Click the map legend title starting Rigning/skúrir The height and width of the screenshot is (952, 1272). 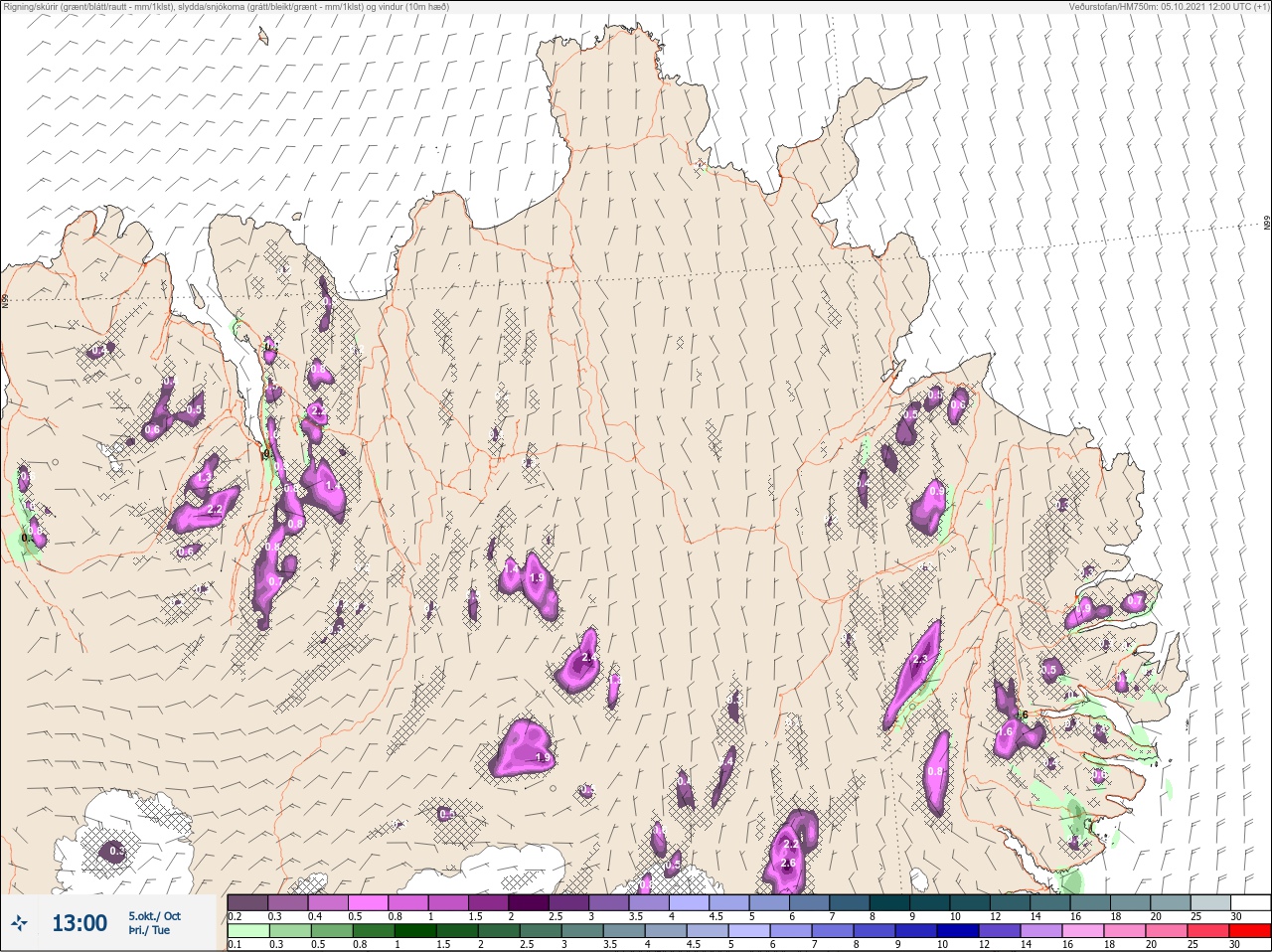pyautogui.click(x=226, y=7)
